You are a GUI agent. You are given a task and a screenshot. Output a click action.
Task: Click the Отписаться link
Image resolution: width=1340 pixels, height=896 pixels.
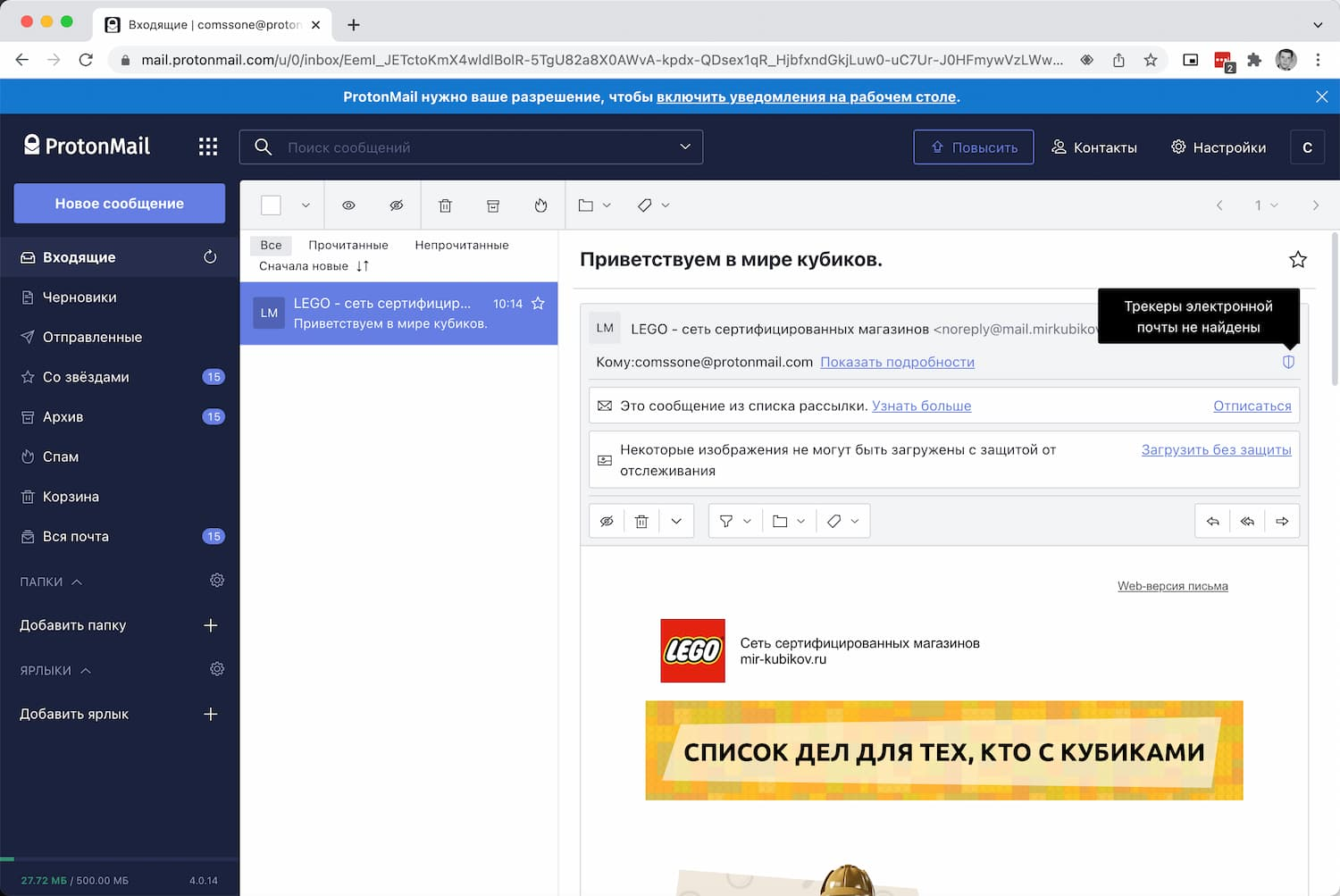point(1252,406)
